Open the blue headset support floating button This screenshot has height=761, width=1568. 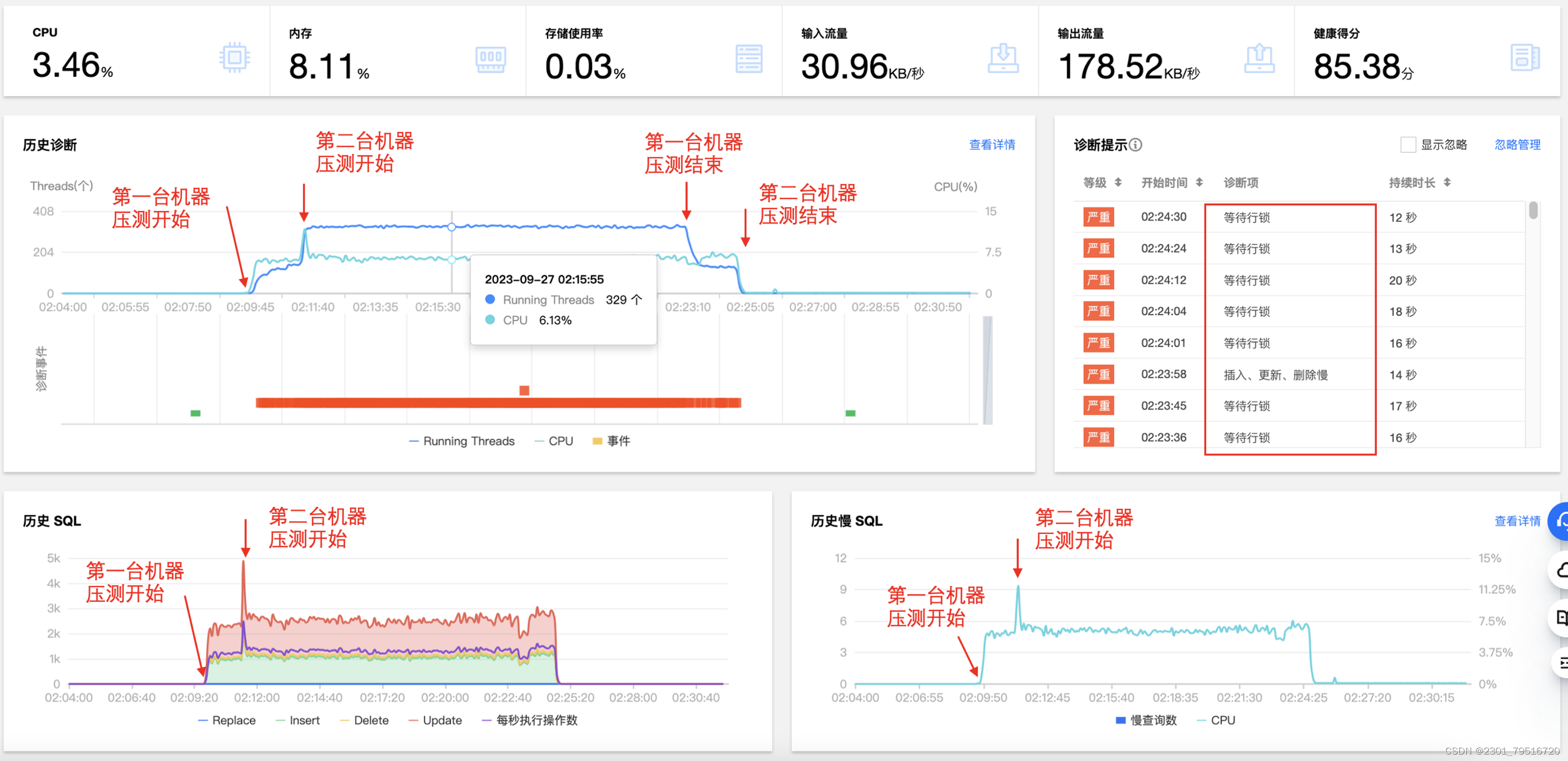[x=1559, y=522]
